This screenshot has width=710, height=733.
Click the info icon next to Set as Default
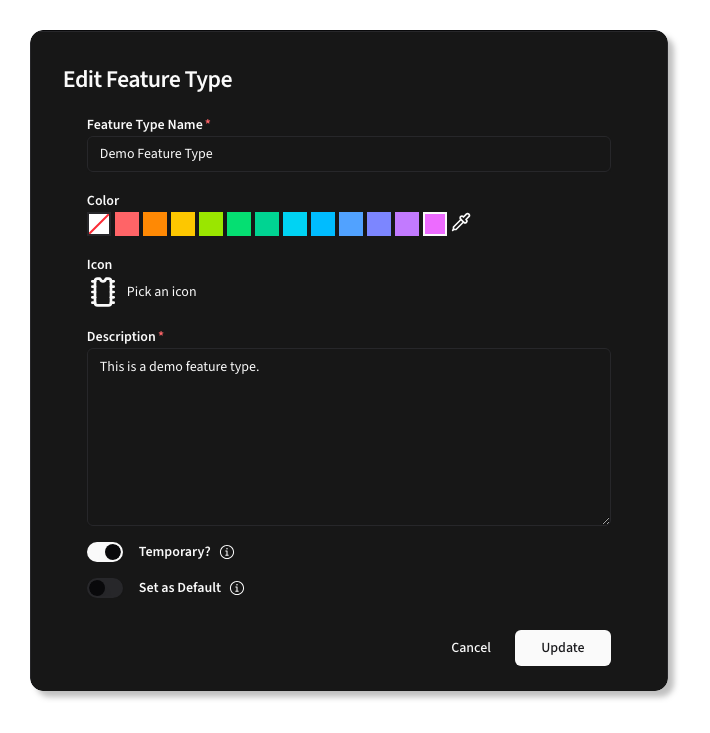pyautogui.click(x=237, y=588)
